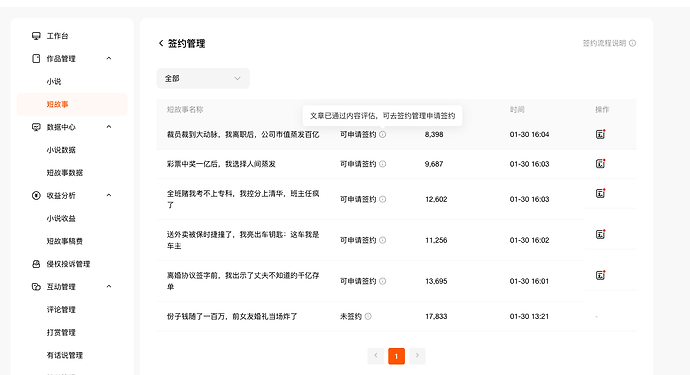
Task: Click the 互动管理 comment icon
Action: pos(36,287)
